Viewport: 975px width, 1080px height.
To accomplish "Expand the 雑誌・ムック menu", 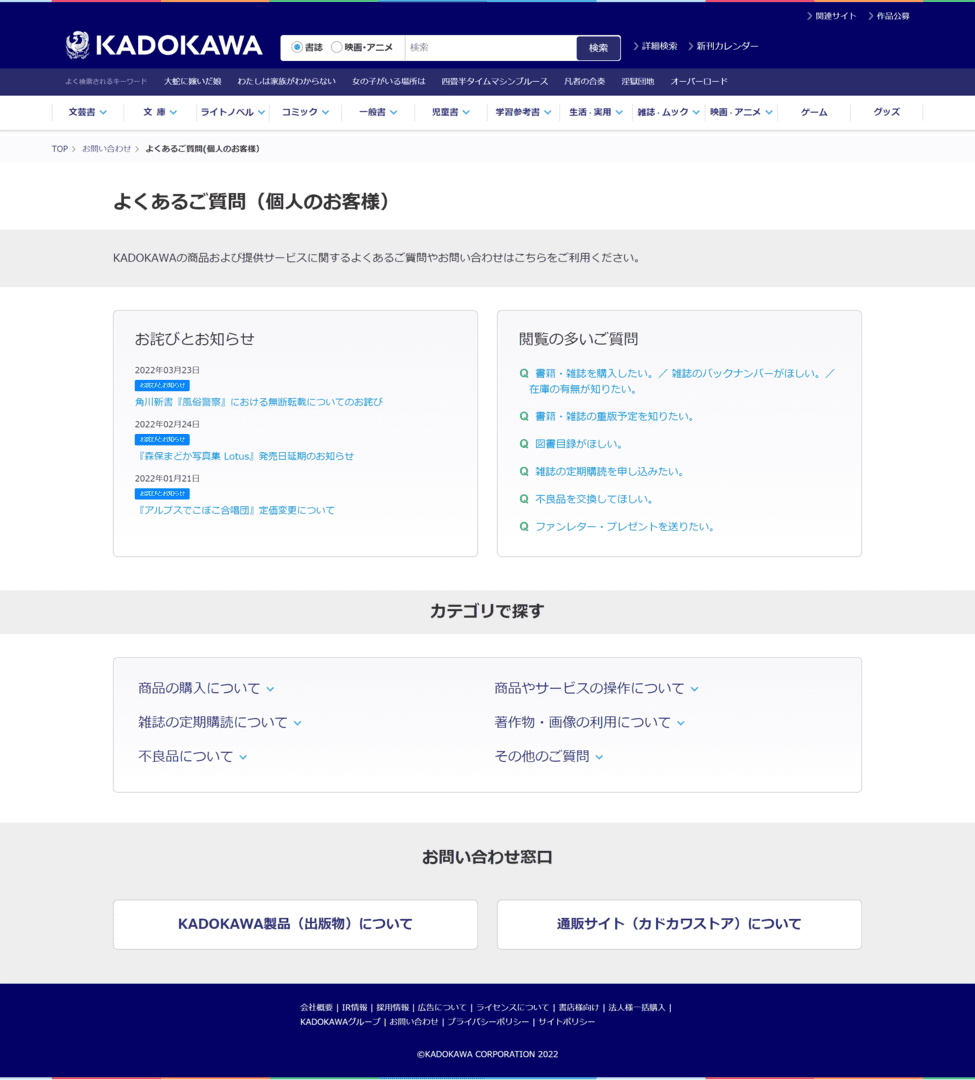I will (x=668, y=112).
